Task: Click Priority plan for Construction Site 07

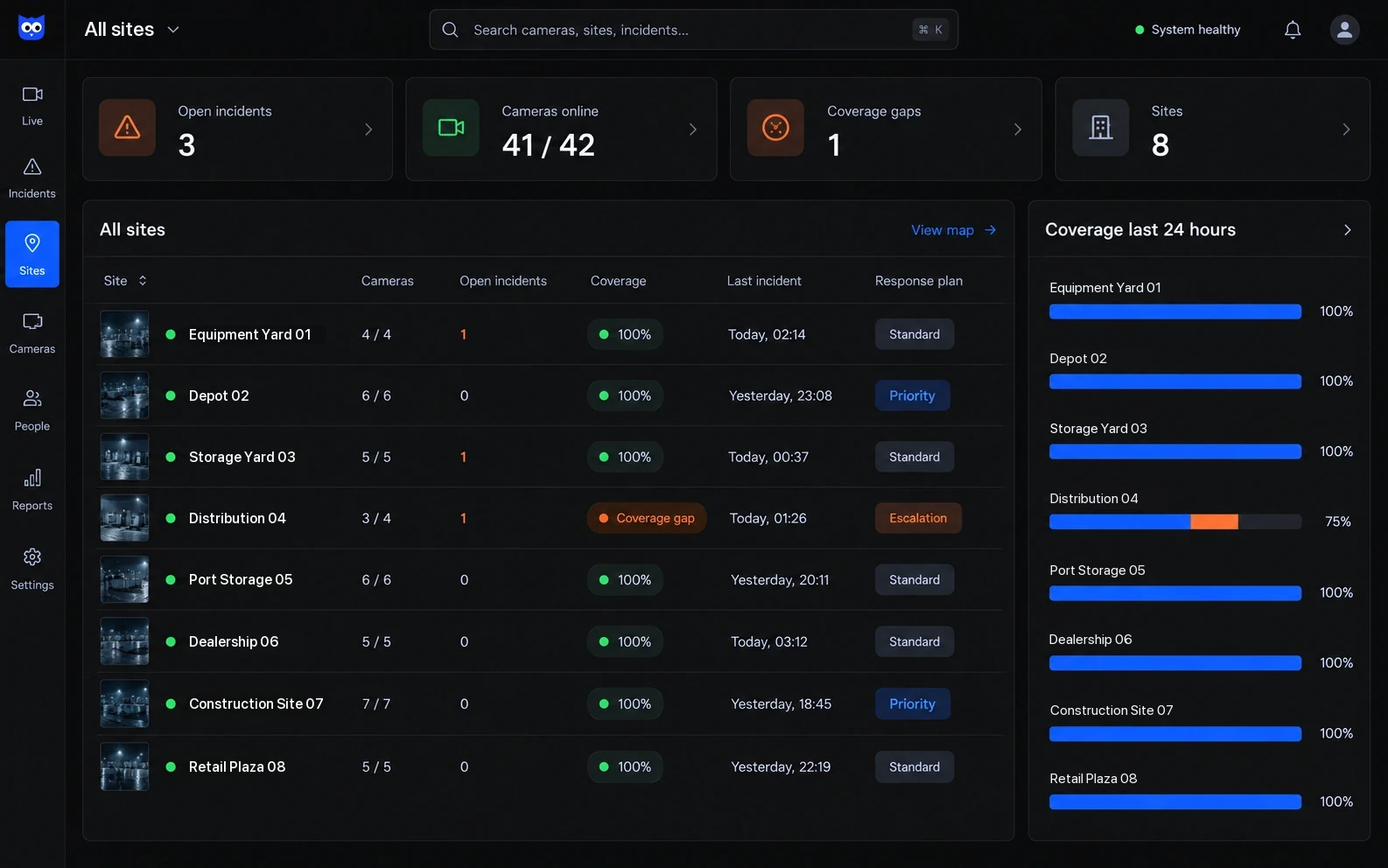Action: (912, 703)
